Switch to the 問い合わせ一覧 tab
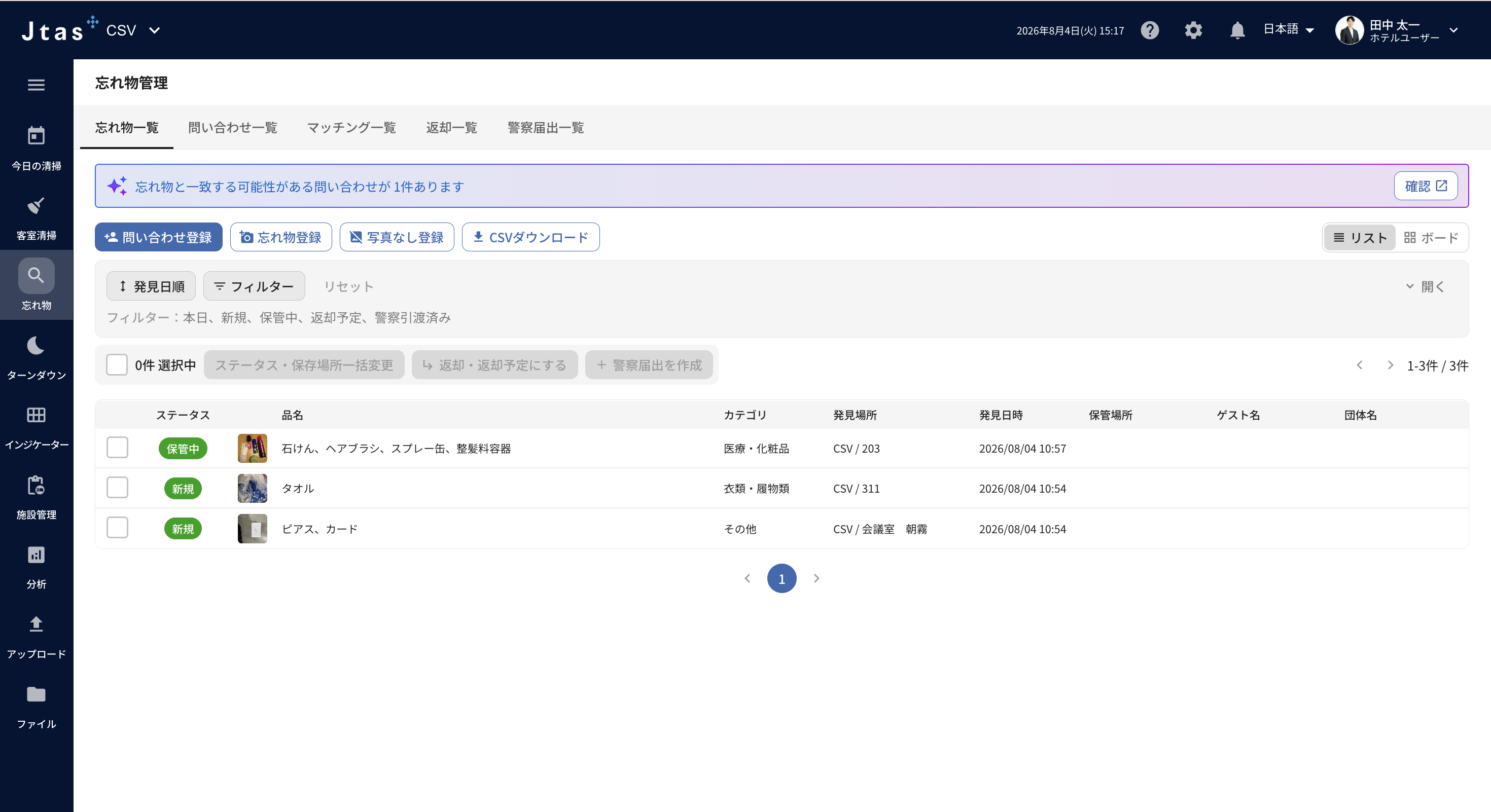Screen dimensions: 1491x812 pos(233,127)
